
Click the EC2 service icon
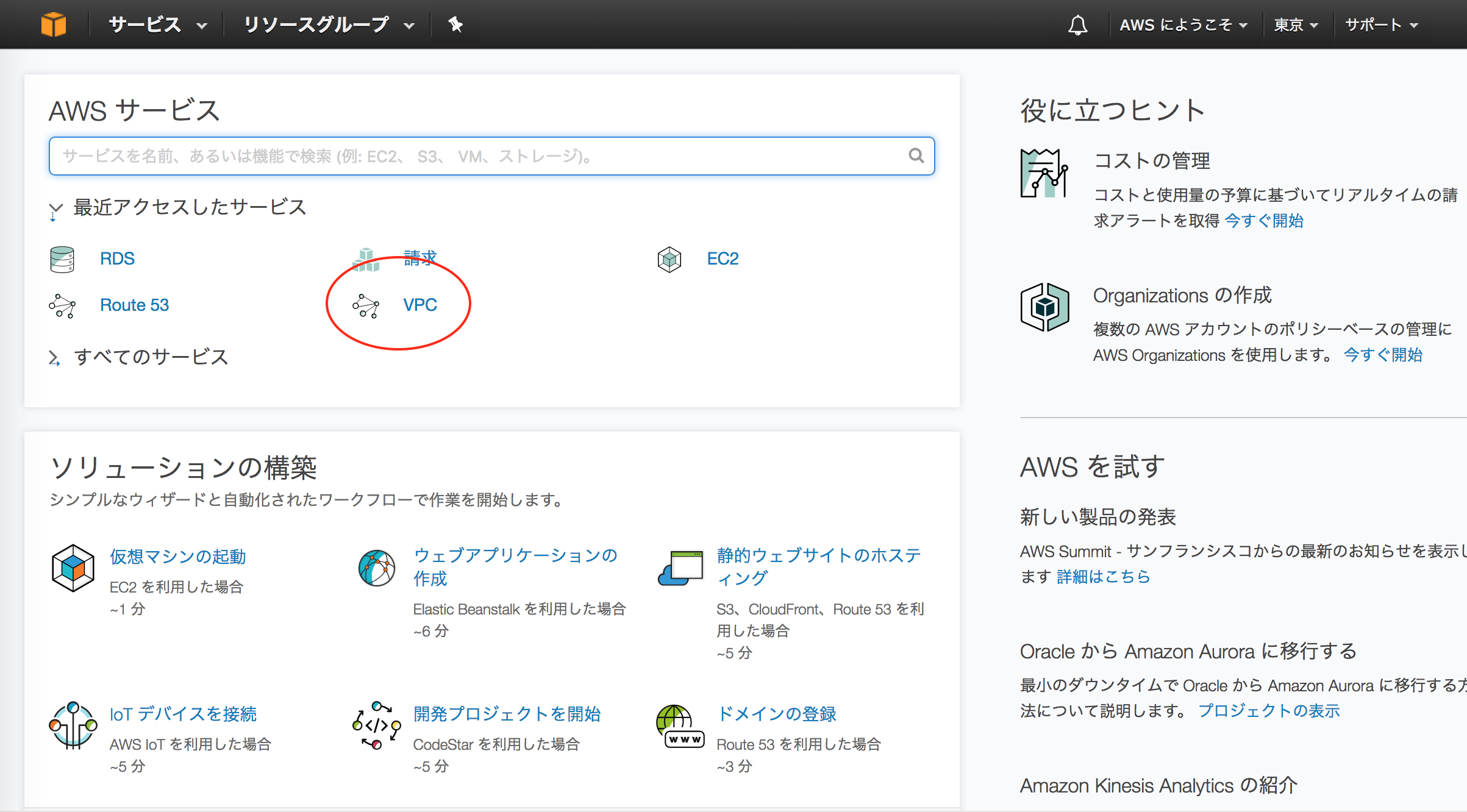pos(669,259)
